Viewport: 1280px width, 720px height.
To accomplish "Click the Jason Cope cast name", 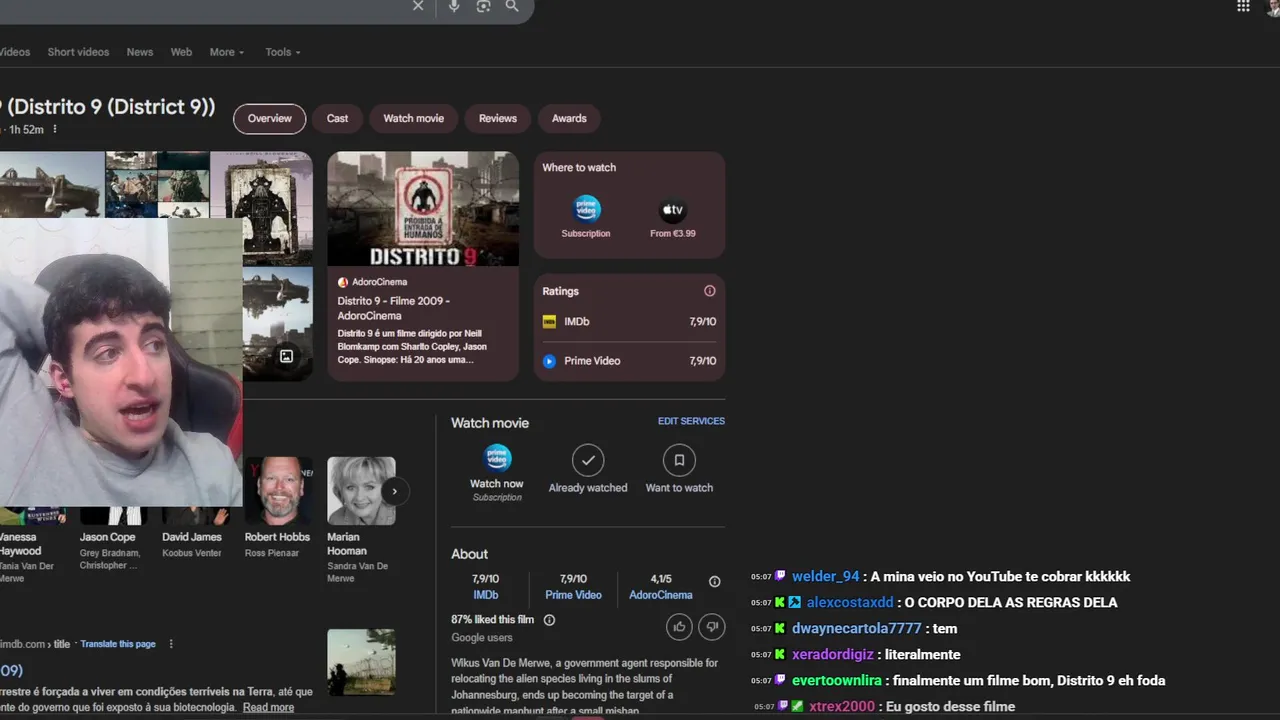I will pos(108,537).
